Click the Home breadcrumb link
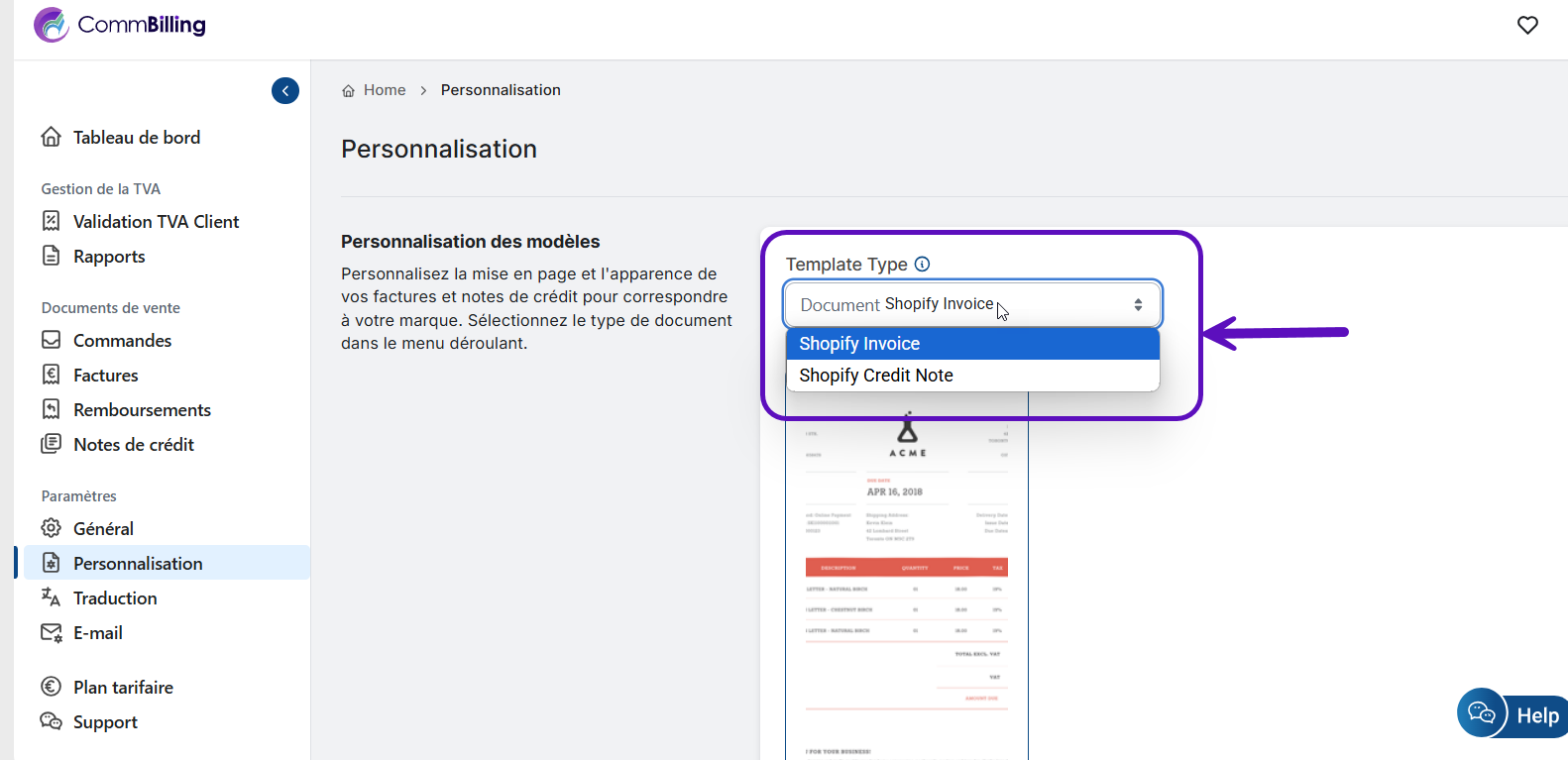Image resolution: width=1568 pixels, height=760 pixels. (385, 90)
